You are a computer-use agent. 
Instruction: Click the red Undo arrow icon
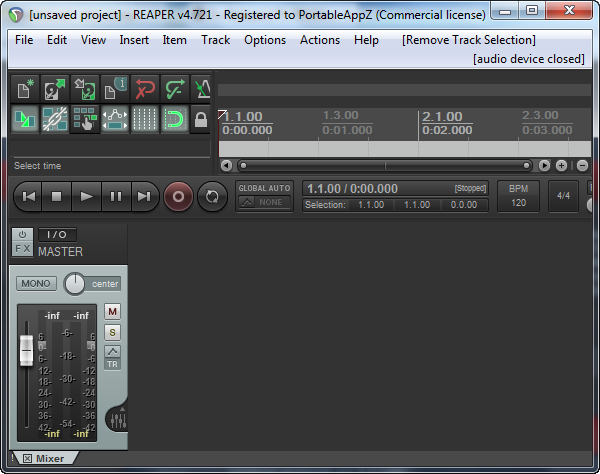click(144, 89)
